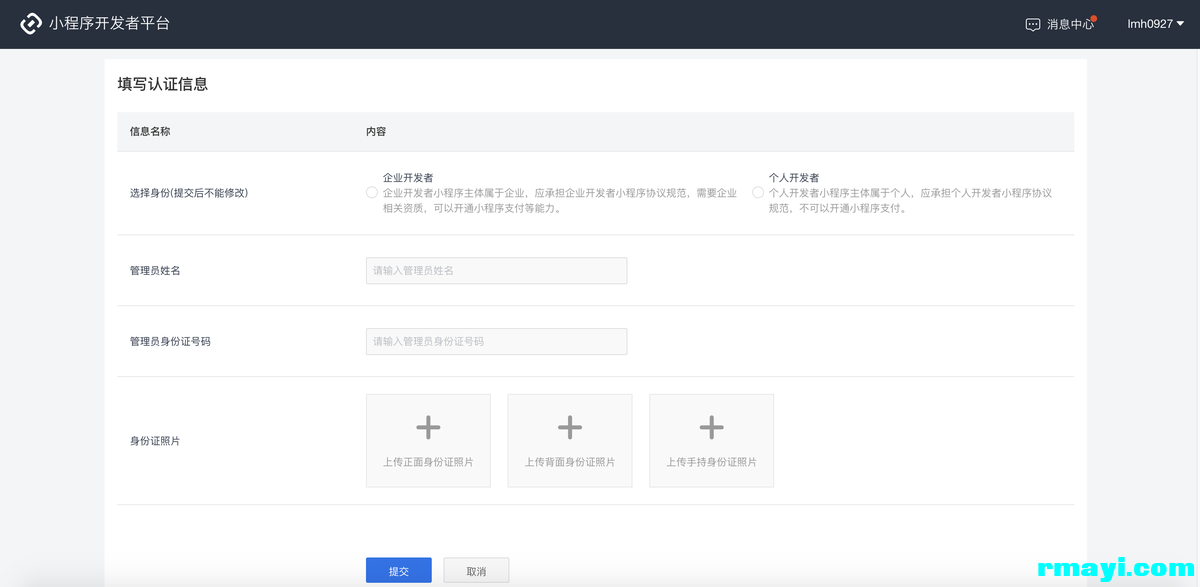
Task: Click the 个人开发者 option title text
Action: (x=794, y=177)
